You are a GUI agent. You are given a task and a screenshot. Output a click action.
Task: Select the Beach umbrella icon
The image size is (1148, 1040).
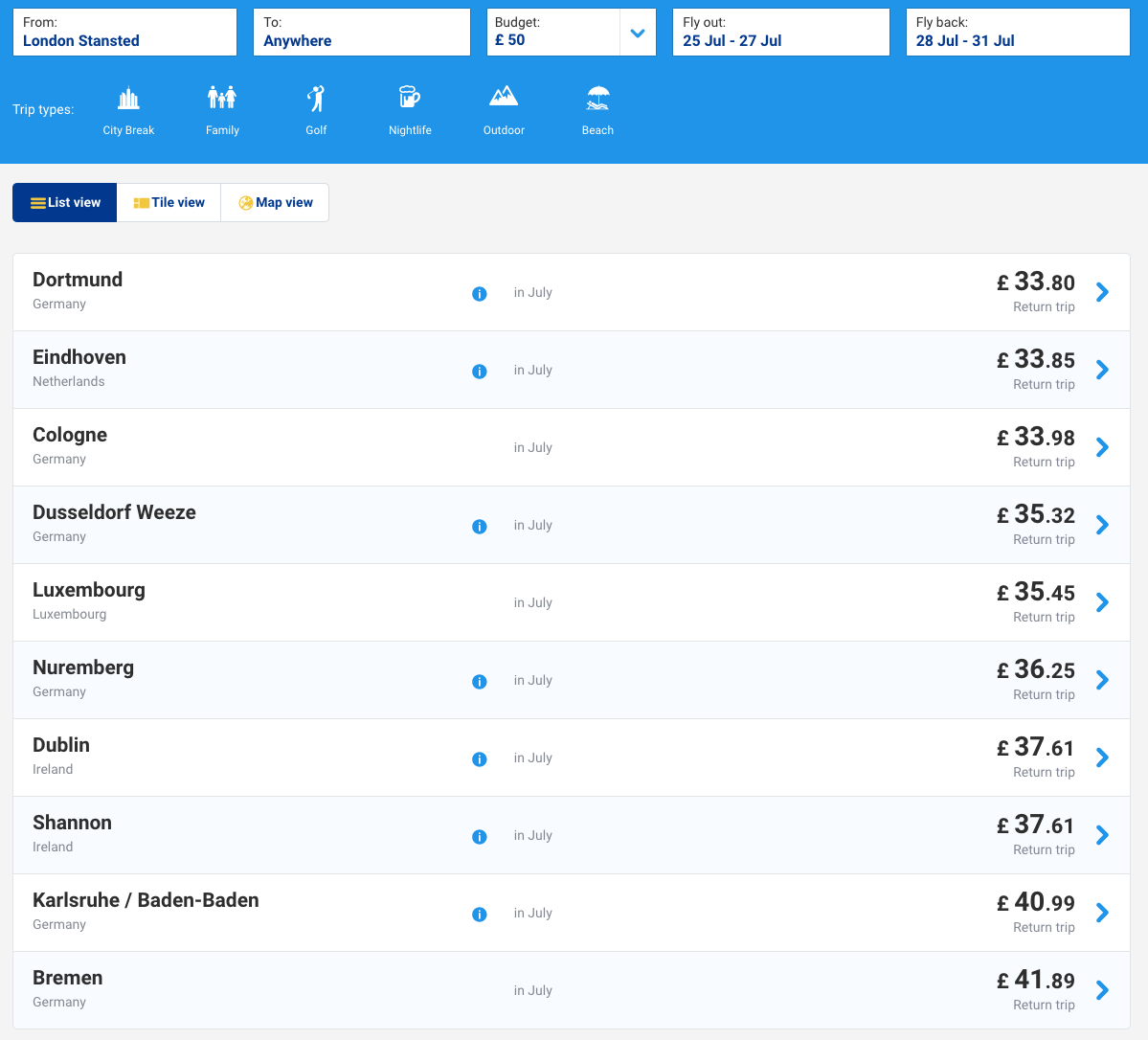tap(597, 99)
